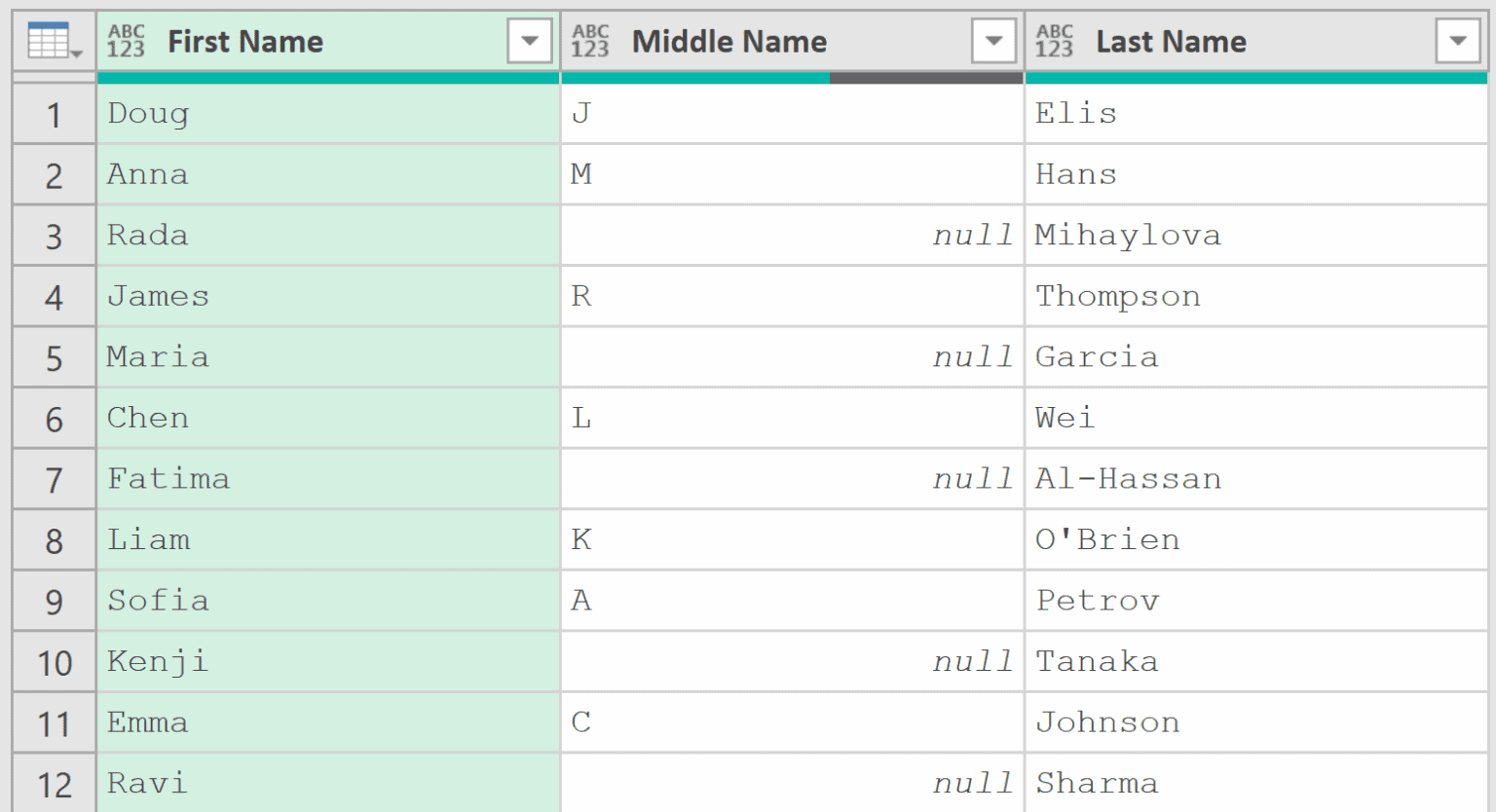This screenshot has width=1496, height=812.
Task: Click the green quality bar under First Name
Action: [327, 74]
